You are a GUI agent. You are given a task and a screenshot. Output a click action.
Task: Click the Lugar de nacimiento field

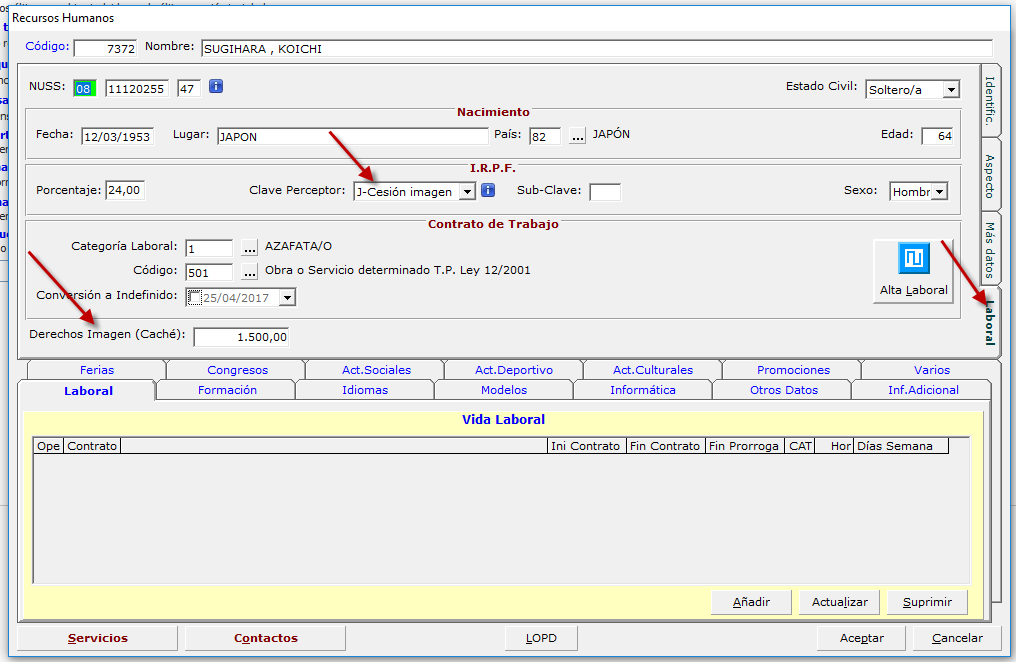[352, 137]
